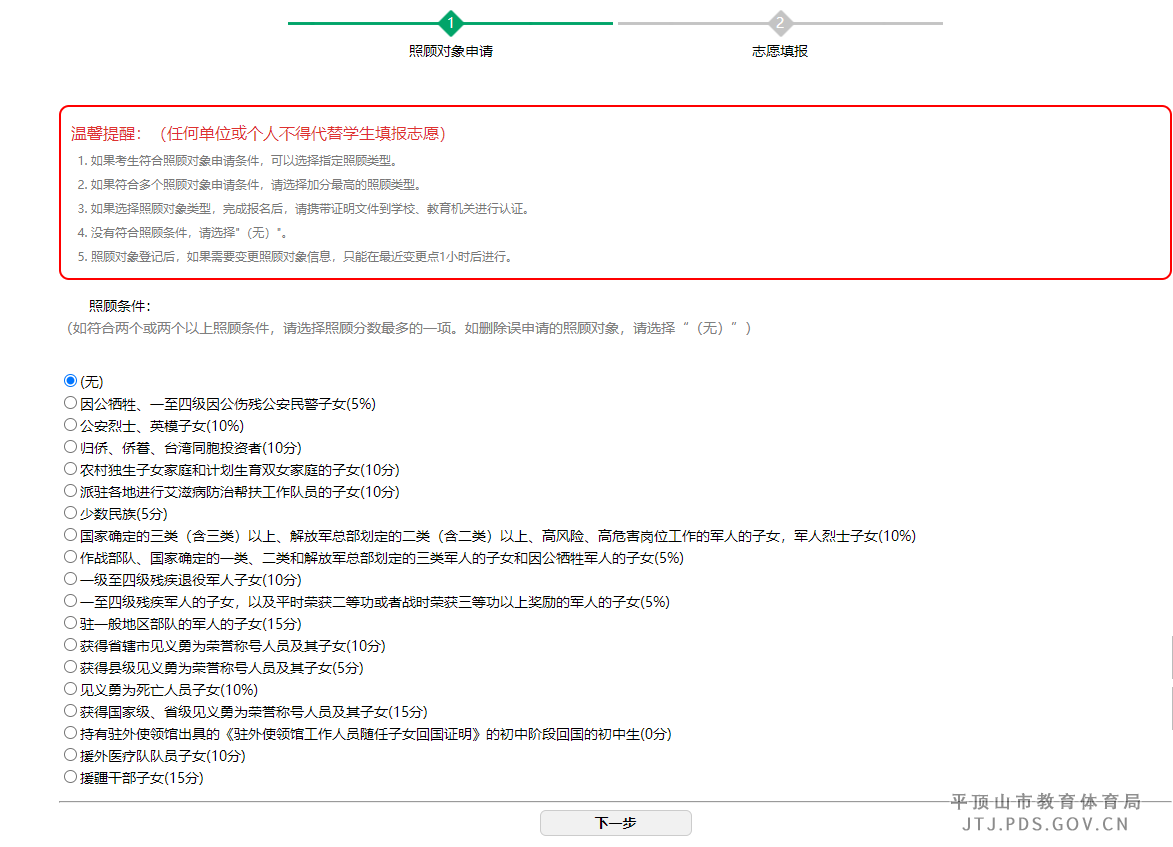
Task: Select 一级至四级残疾退役军人子女(10分) option
Action: click(x=70, y=579)
